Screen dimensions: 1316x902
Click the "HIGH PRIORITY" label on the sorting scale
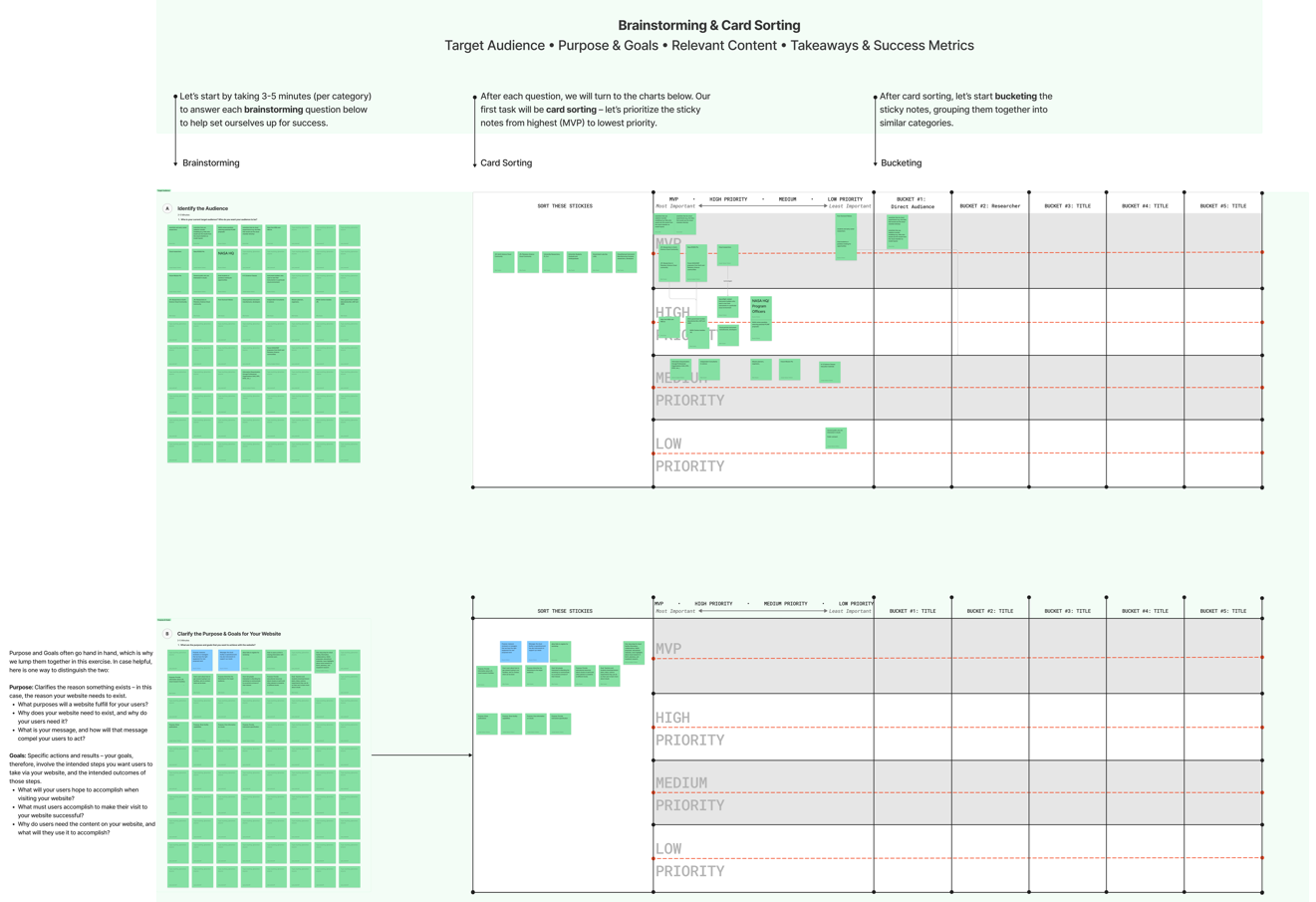click(x=728, y=199)
